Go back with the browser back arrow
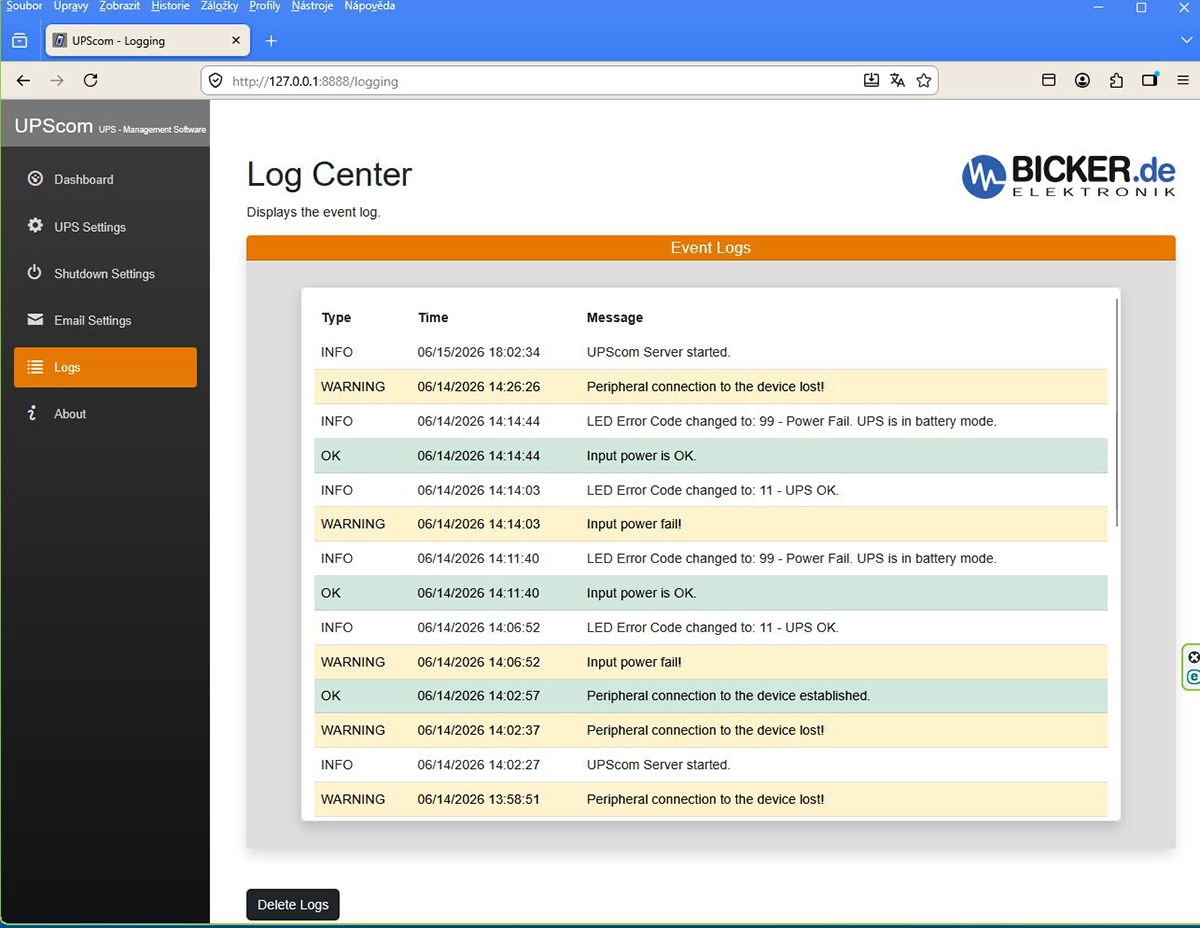This screenshot has width=1200, height=928. coord(24,81)
